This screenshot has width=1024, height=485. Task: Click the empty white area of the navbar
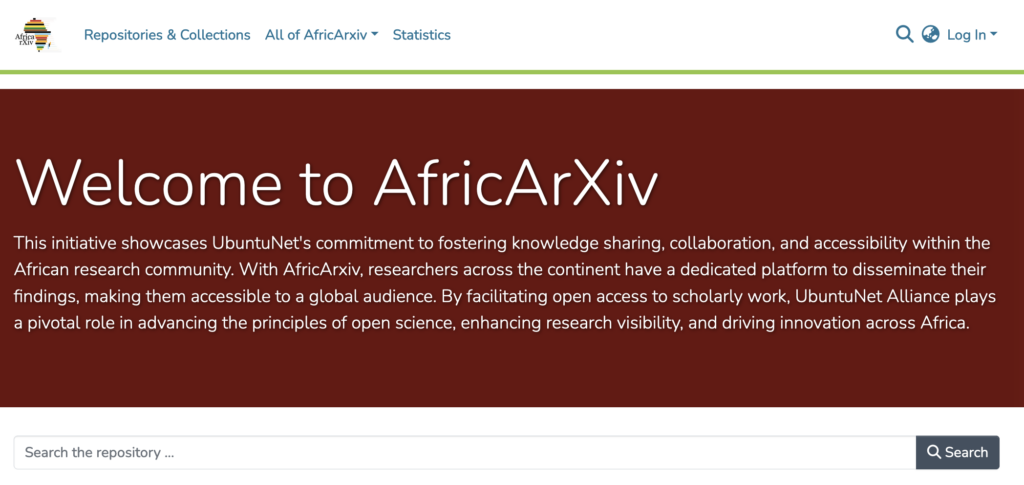[673, 35]
